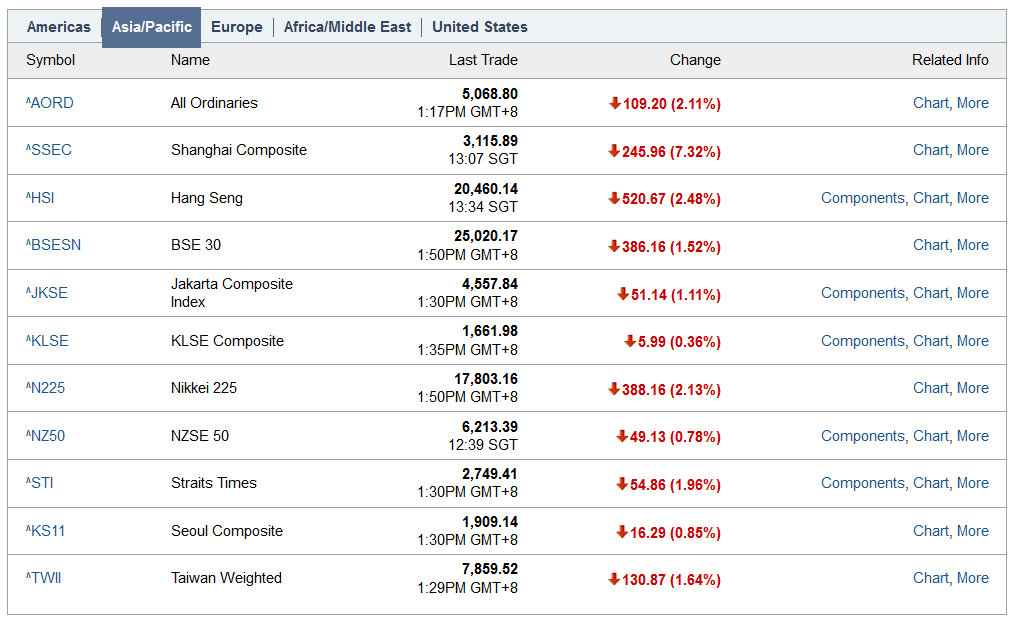This screenshot has height=621, width=1013.
Task: Open More for Taiwan Weighted
Action: coord(972,578)
